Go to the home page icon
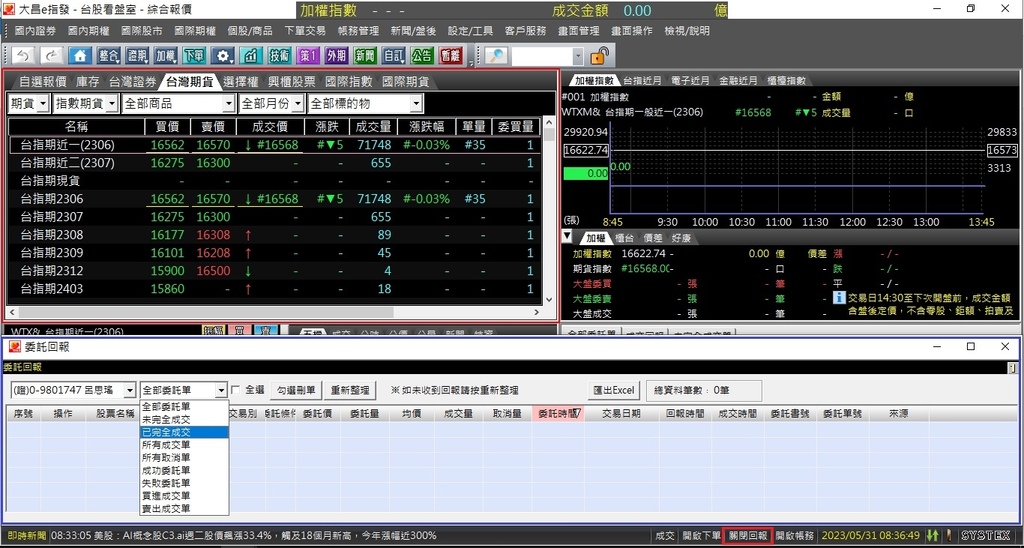Image resolution: width=1024 pixels, height=548 pixels. [x=80, y=56]
